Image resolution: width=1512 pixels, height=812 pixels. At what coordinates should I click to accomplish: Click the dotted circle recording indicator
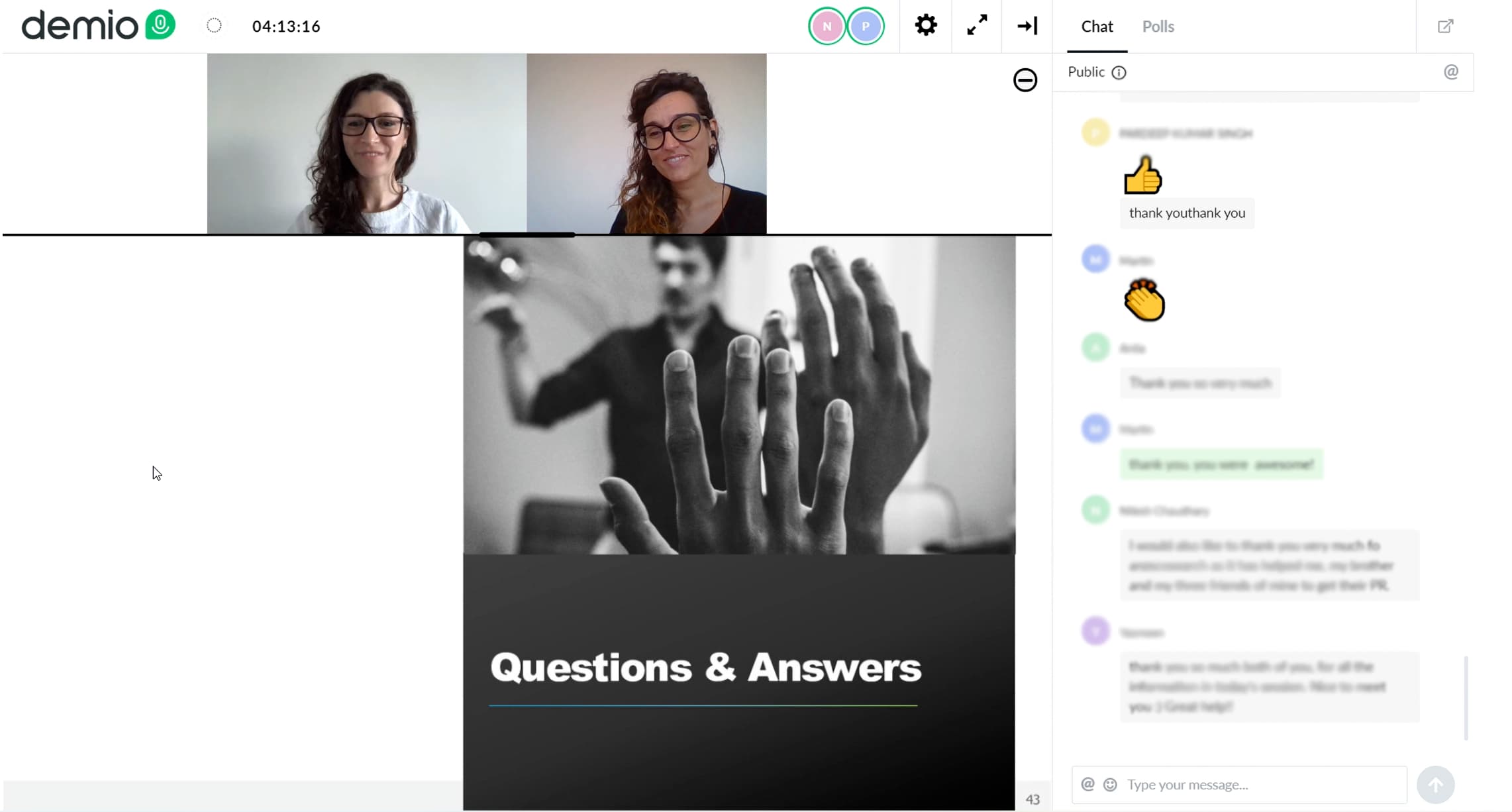pyautogui.click(x=214, y=26)
